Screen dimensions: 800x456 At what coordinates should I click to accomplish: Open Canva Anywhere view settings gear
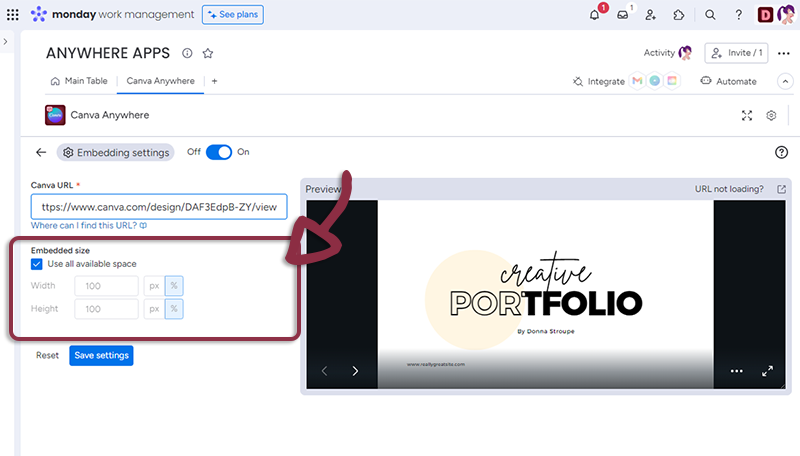(771, 115)
